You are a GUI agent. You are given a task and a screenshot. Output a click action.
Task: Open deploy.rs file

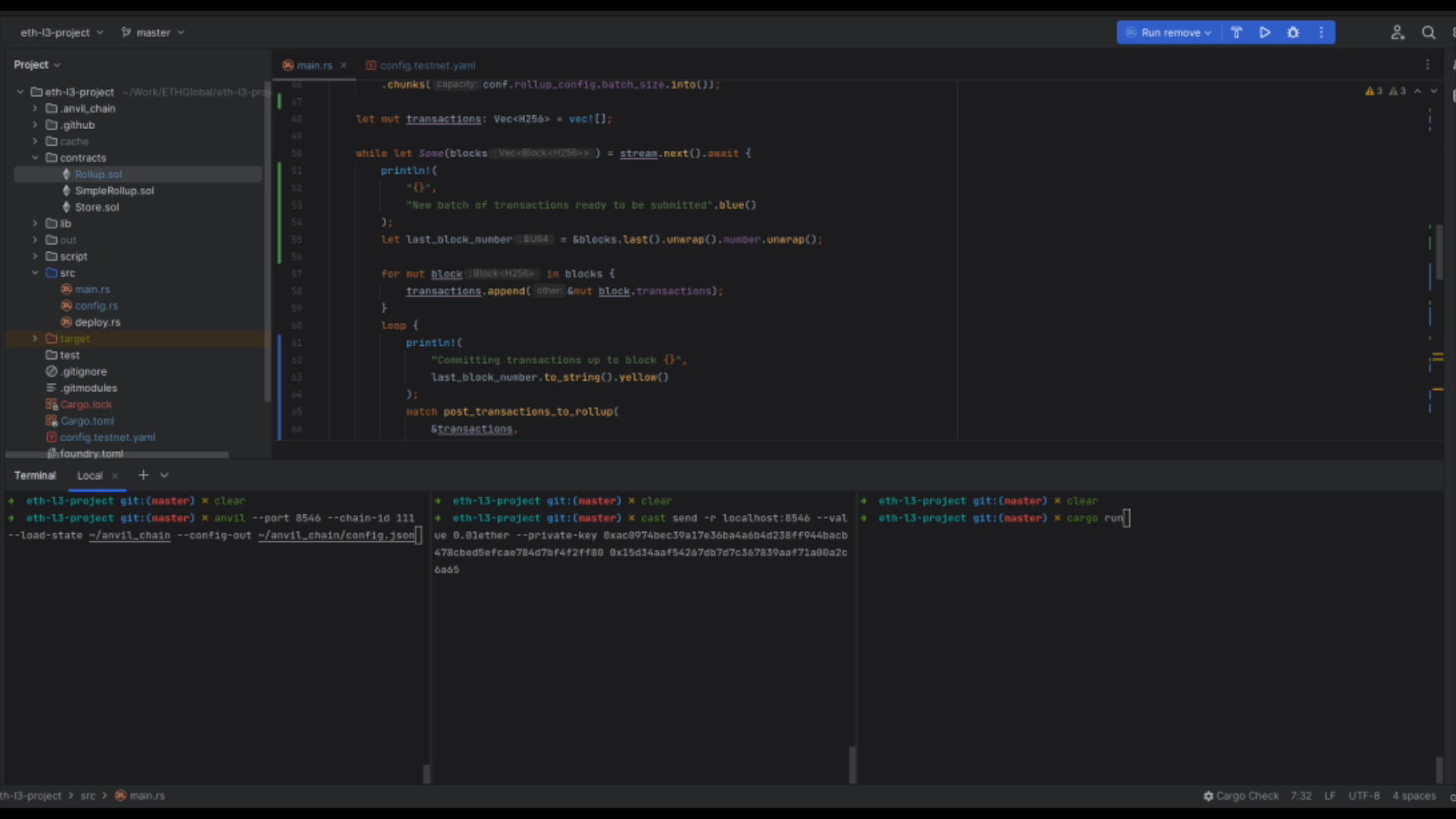click(x=97, y=322)
